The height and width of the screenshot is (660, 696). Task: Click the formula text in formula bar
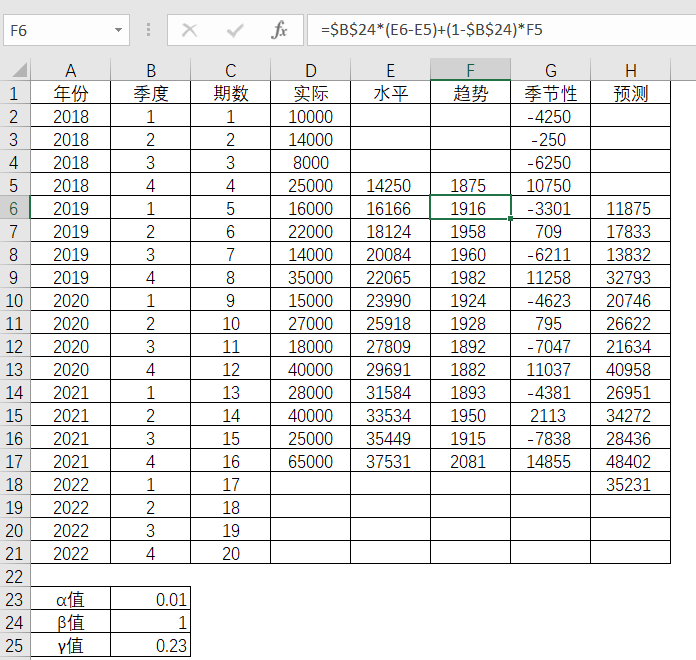point(432,30)
